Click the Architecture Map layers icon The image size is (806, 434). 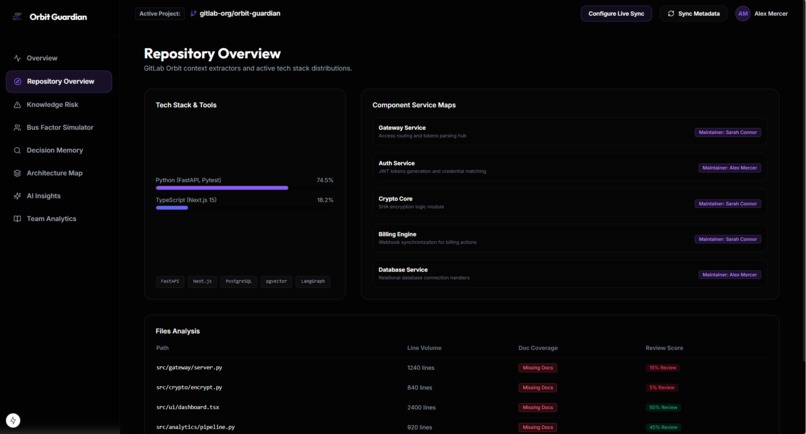pyautogui.click(x=17, y=173)
